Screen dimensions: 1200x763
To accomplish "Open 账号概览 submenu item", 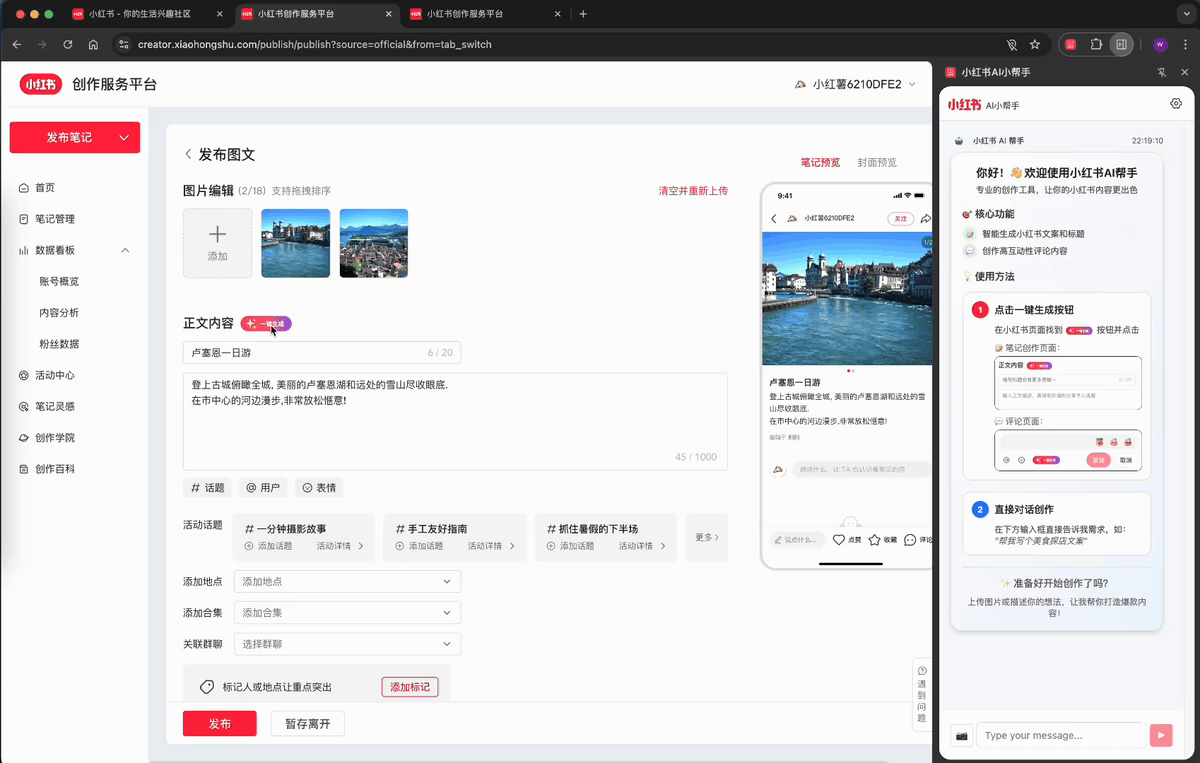I will tap(59, 281).
